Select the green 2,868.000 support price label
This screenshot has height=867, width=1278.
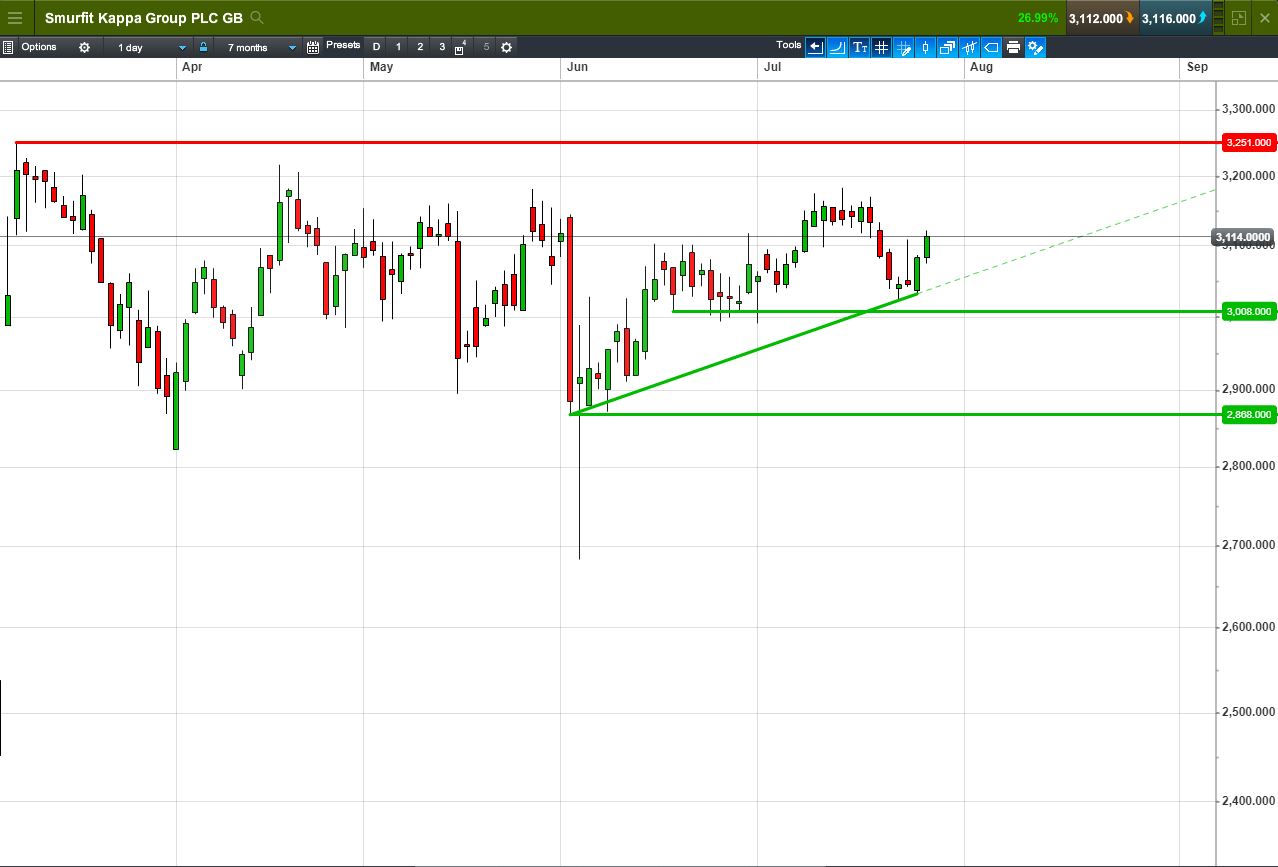click(x=1248, y=415)
